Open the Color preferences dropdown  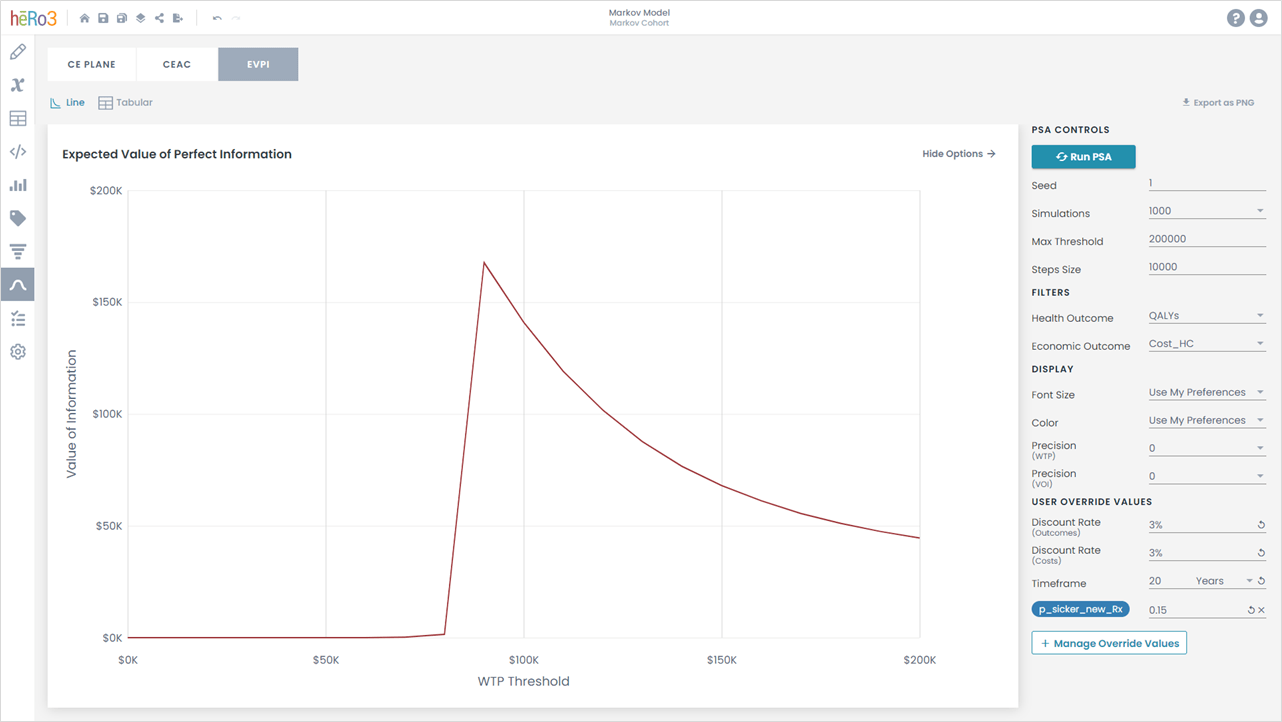click(1207, 421)
